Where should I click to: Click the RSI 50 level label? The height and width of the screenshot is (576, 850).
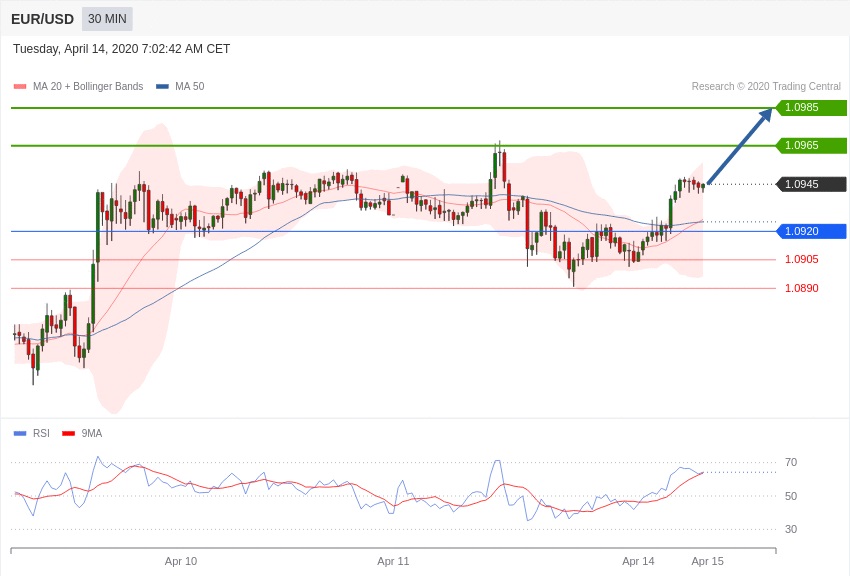point(791,496)
